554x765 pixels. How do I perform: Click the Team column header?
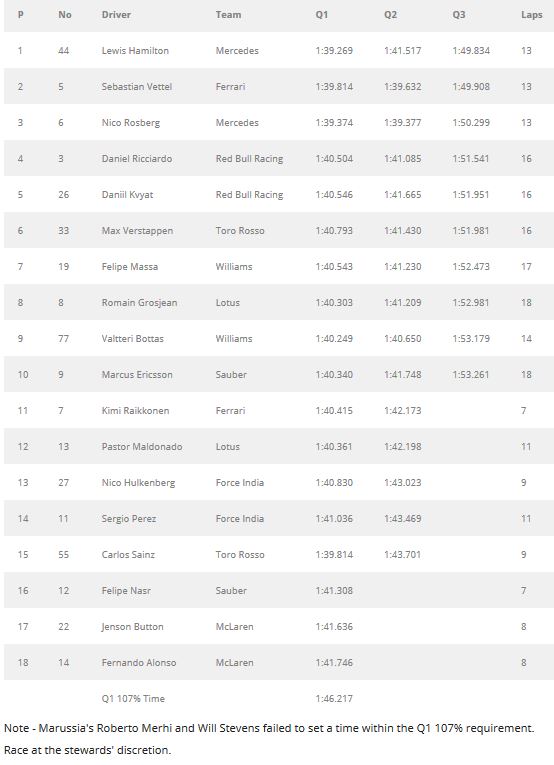228,15
